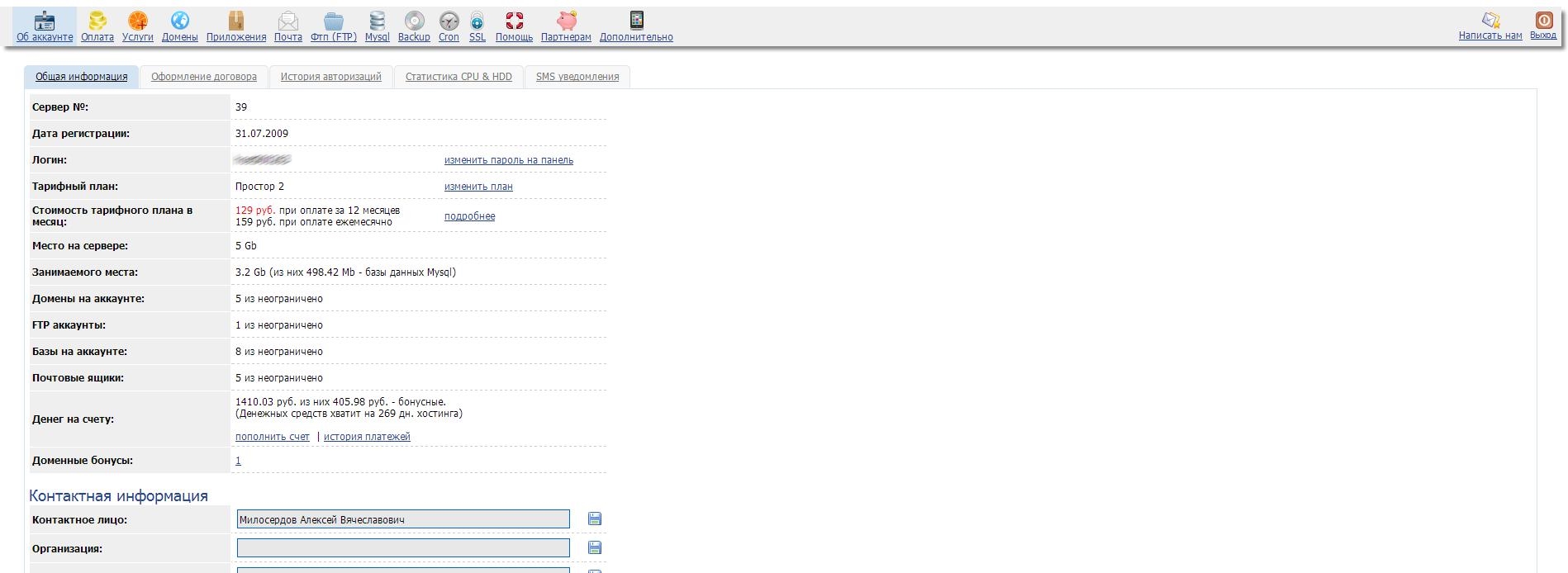Image resolution: width=1568 pixels, height=573 pixels.
Task: Click the Выход power icon
Action: coord(1543,20)
